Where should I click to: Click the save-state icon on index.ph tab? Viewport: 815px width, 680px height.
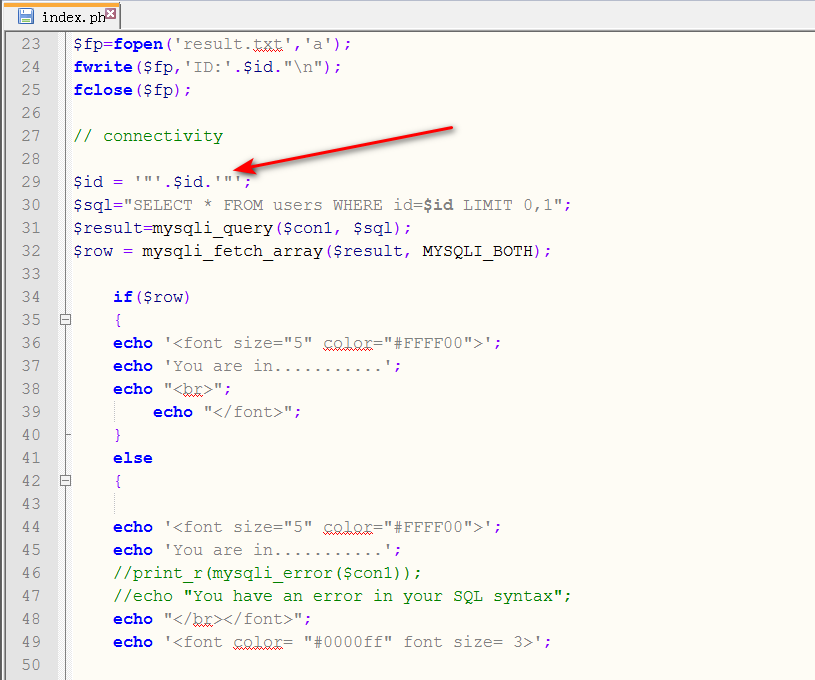[x=26, y=16]
